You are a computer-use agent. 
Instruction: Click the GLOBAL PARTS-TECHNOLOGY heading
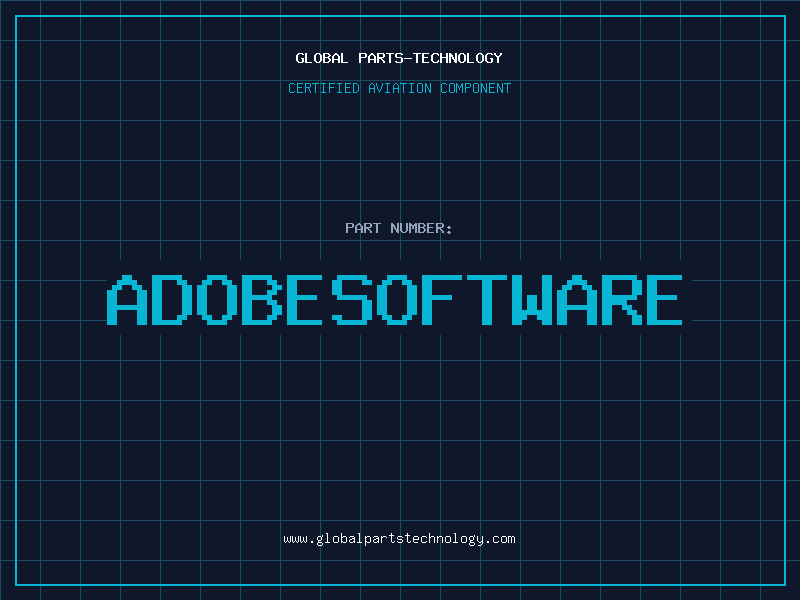(399, 59)
